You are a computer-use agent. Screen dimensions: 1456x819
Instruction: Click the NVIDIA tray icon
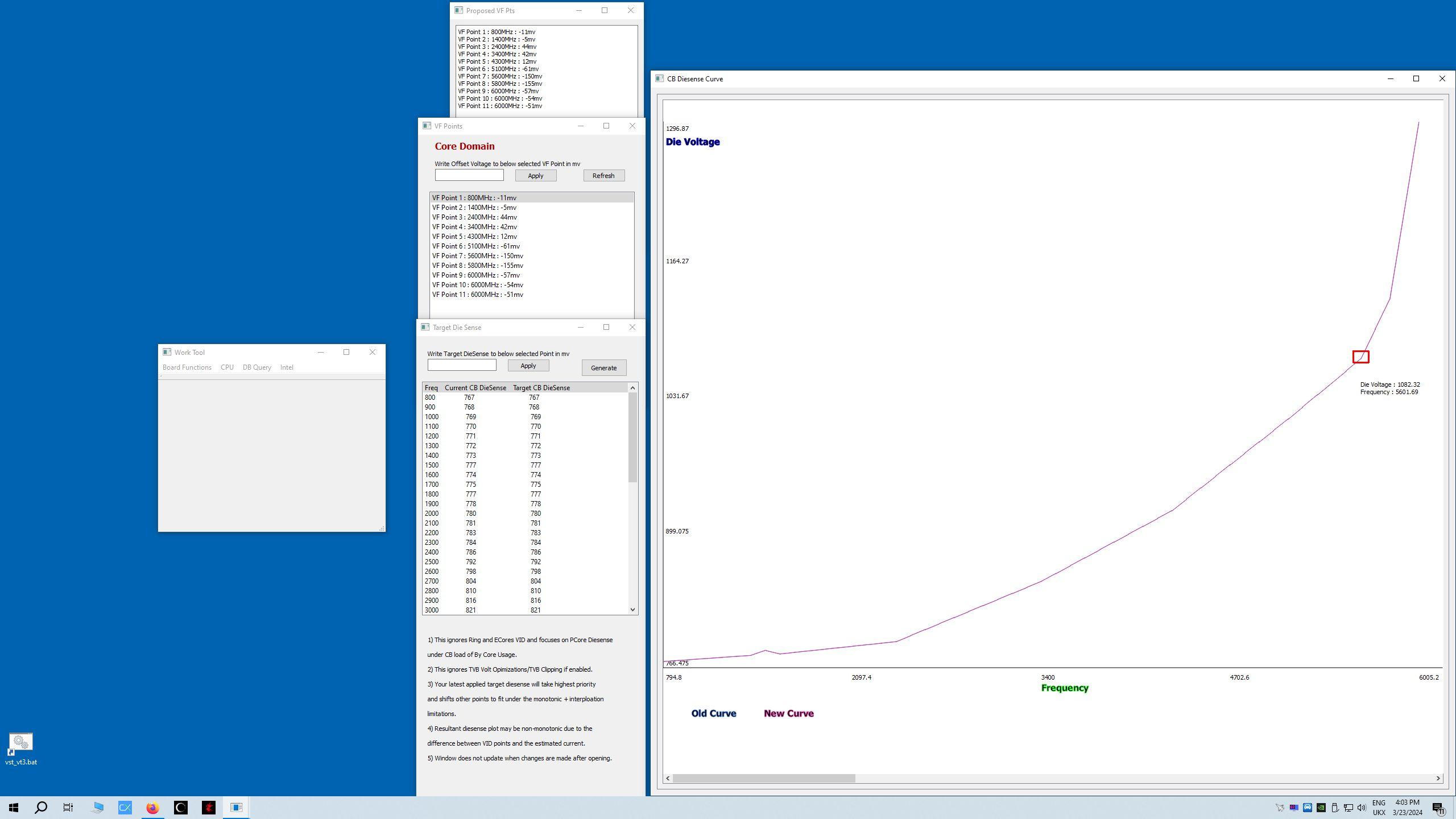(1321, 808)
